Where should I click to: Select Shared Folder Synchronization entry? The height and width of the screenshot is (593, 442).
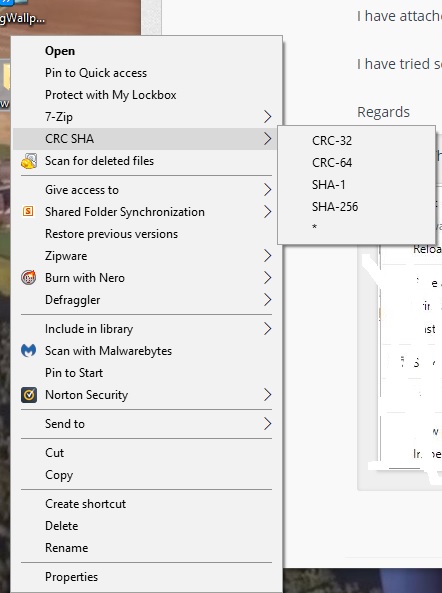pos(147,212)
